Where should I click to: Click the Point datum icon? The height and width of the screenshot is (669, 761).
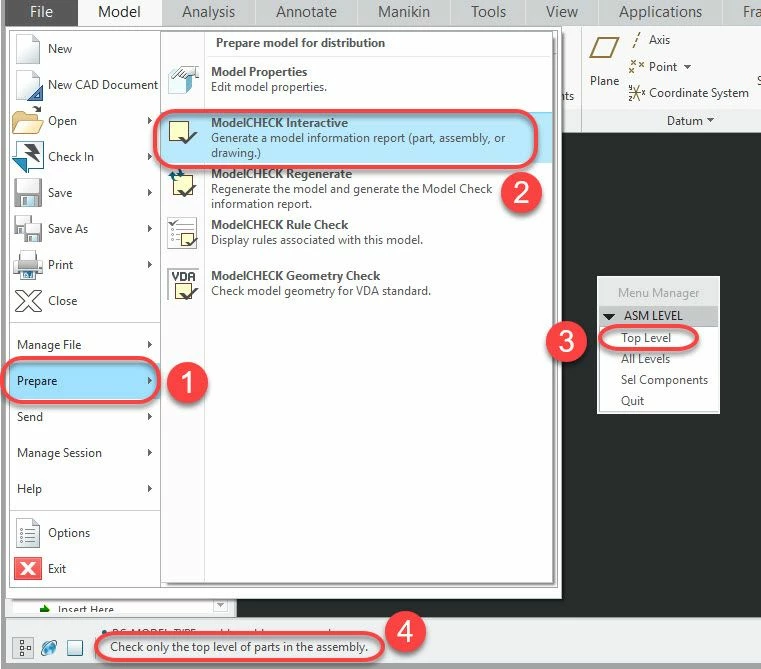tap(636, 67)
